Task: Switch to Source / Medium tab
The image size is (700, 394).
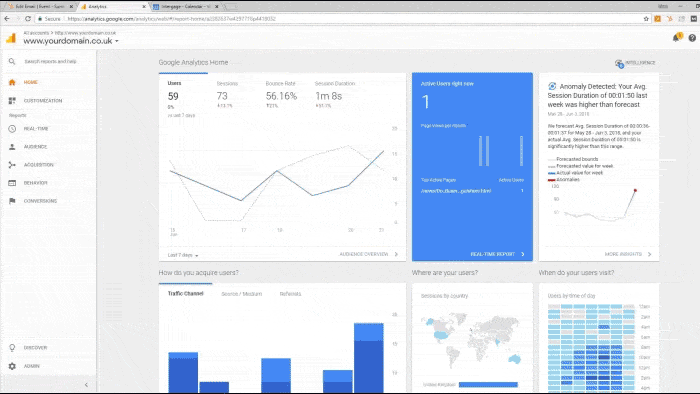Action: (x=242, y=294)
